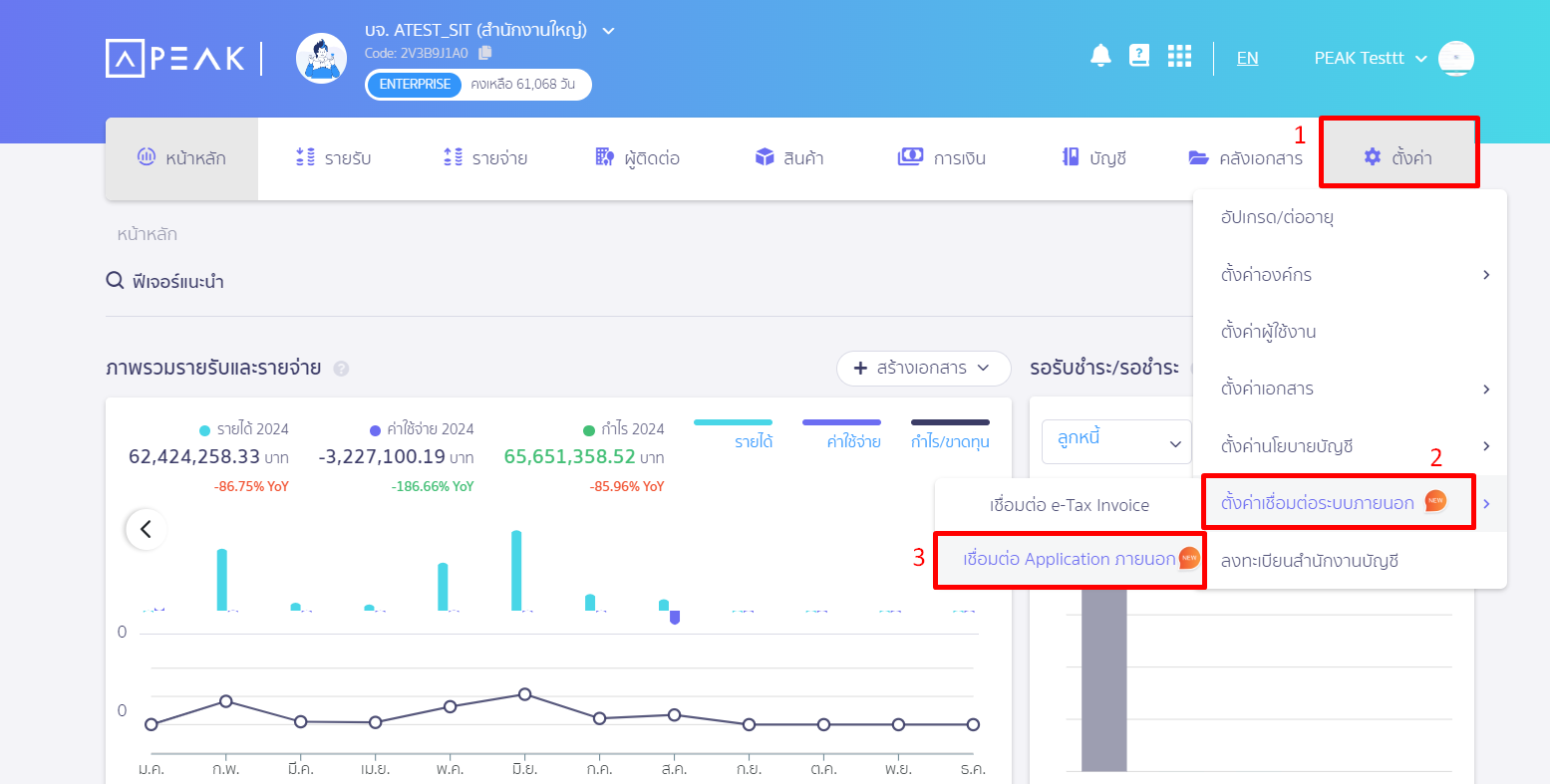Screen dimensions: 1550x784
Task: Select เชื่อมต่อ Application ภายนอก submenu item
Action: click(x=1069, y=559)
